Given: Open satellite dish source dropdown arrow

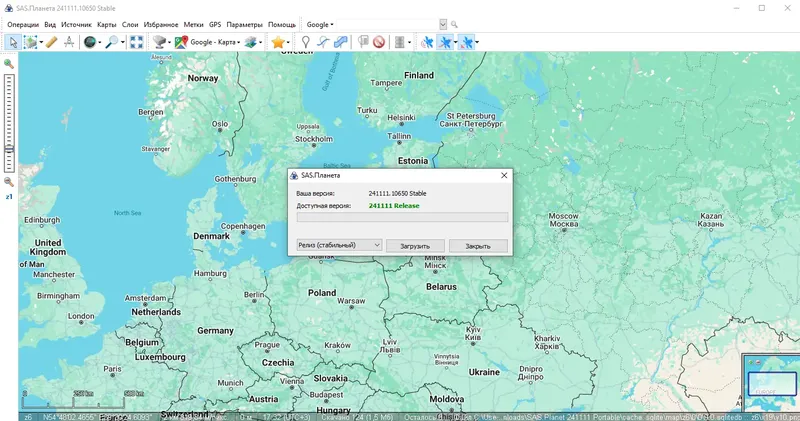Looking at the screenshot, I should coord(169,42).
